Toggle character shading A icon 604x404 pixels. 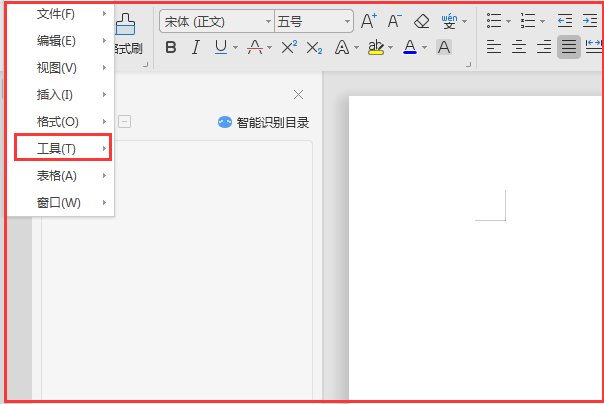(x=444, y=48)
